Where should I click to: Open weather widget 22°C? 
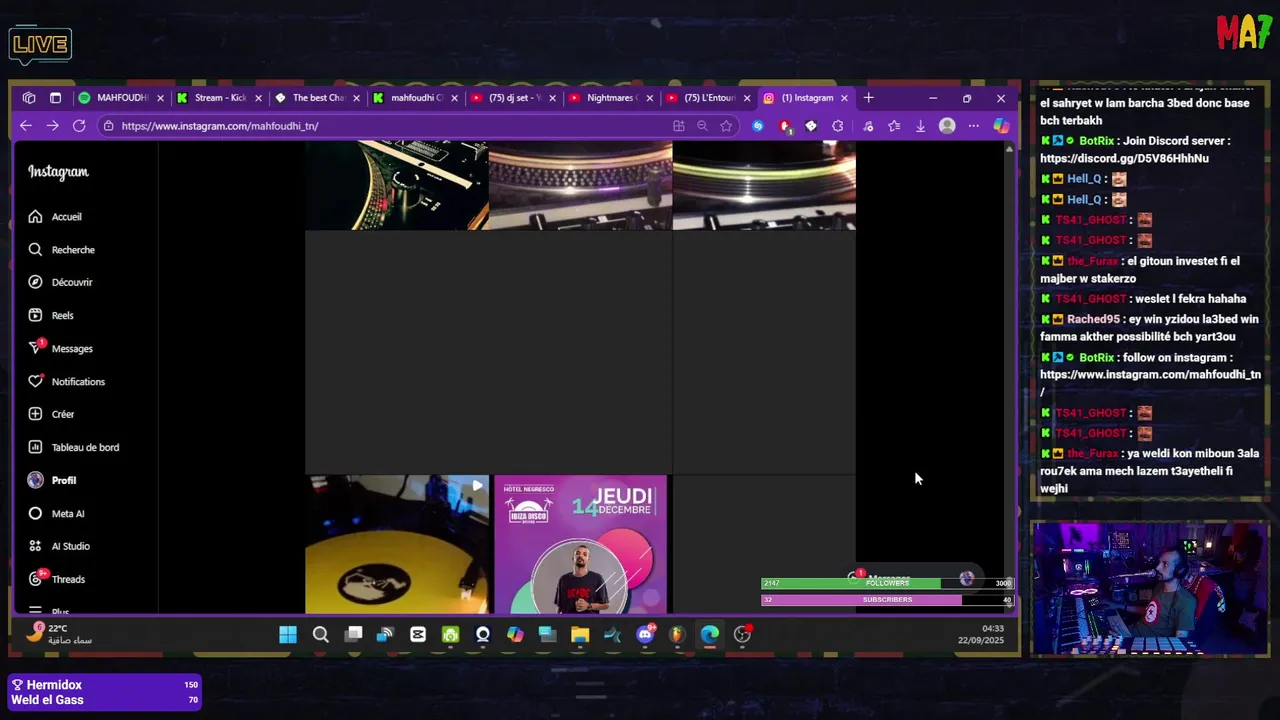point(60,634)
